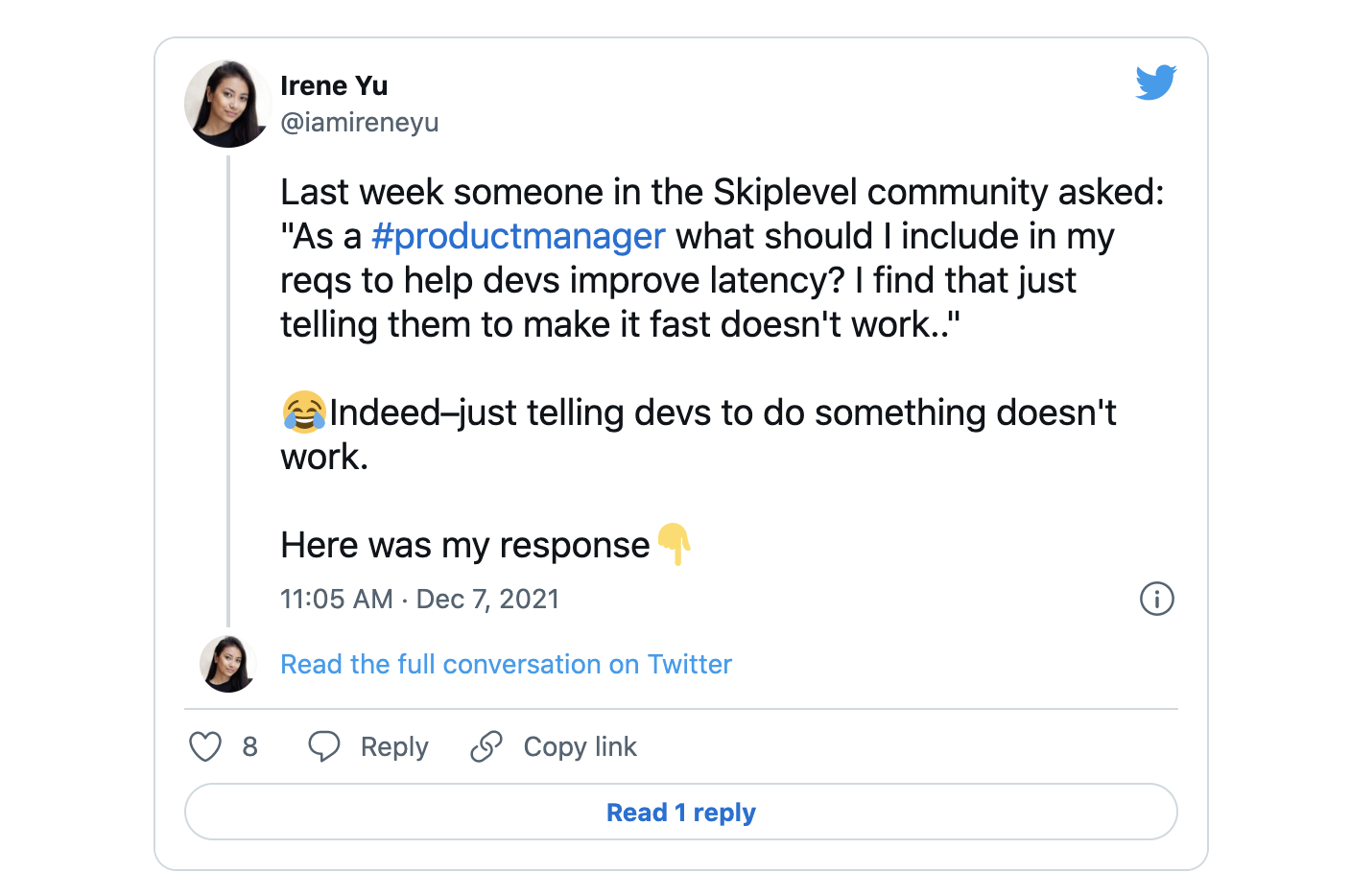Open the Irene Yu display name
Screen dimensions: 1351x896
tap(334, 85)
